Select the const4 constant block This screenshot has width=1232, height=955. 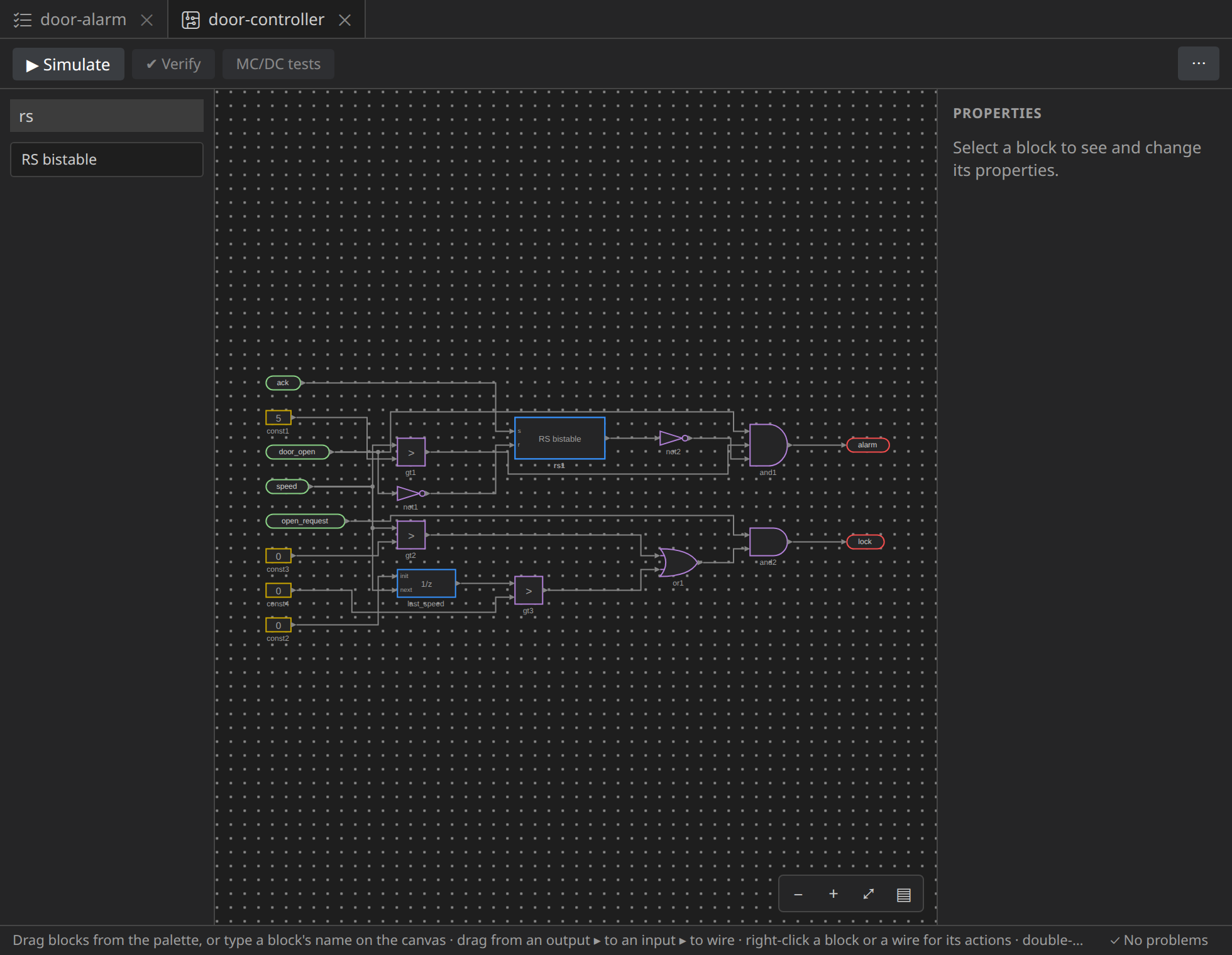coord(278,591)
